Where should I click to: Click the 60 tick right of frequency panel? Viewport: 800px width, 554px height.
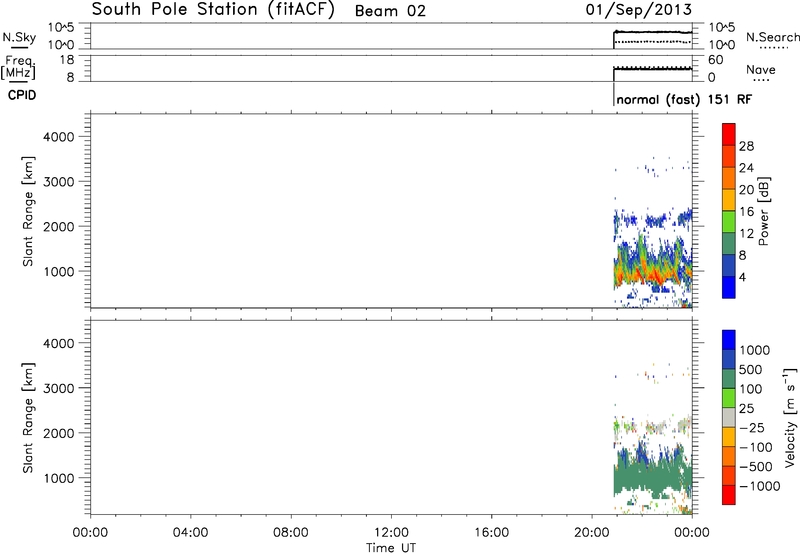[x=716, y=60]
